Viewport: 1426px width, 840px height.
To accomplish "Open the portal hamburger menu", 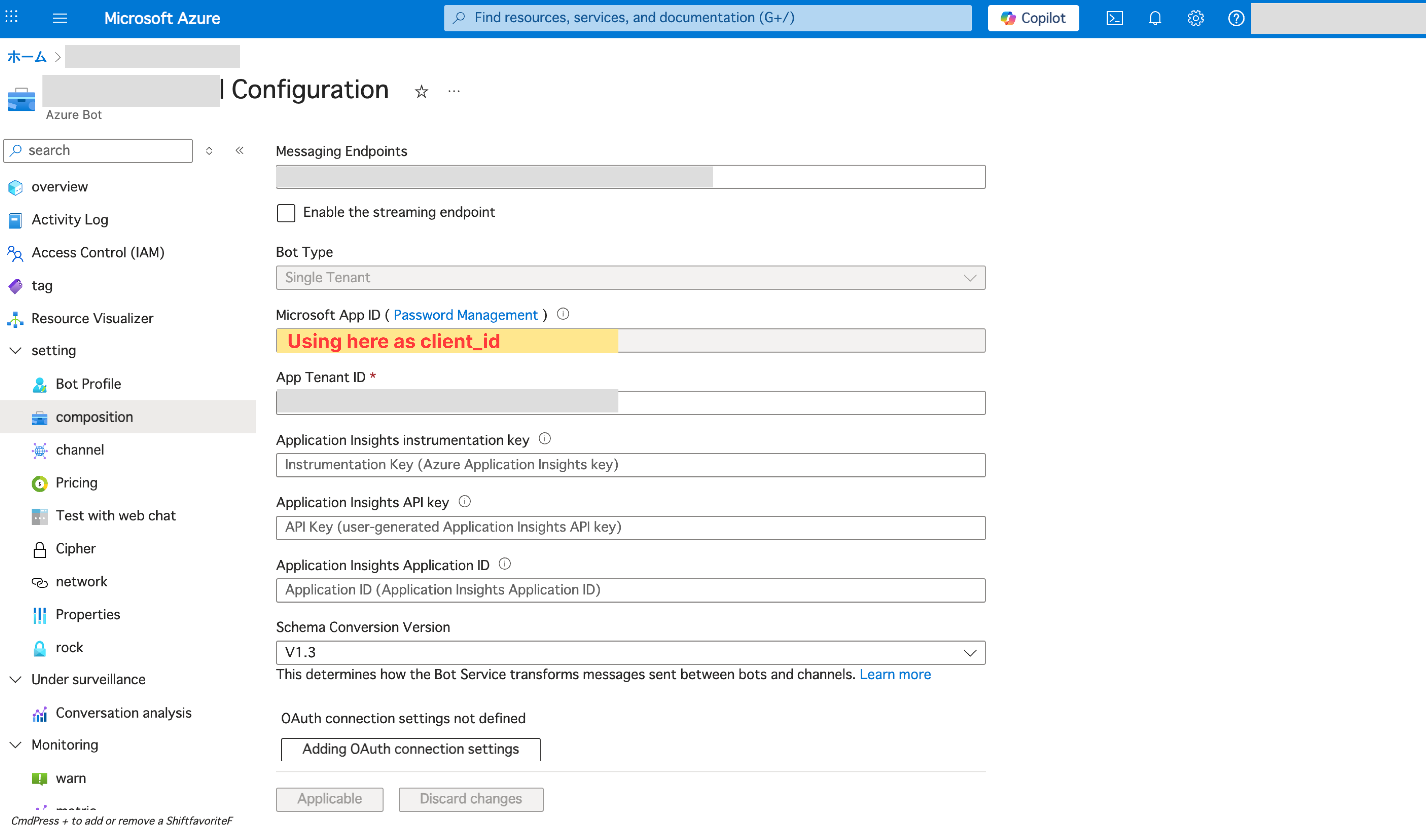I will (x=59, y=17).
